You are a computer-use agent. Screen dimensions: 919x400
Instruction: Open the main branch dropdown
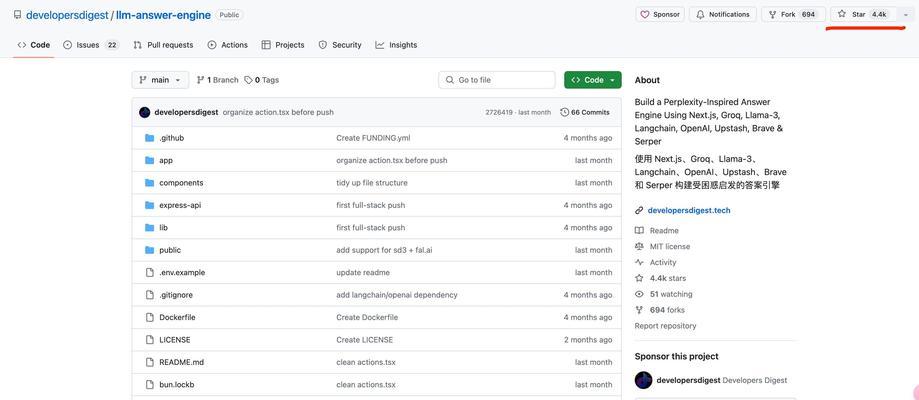pos(160,80)
